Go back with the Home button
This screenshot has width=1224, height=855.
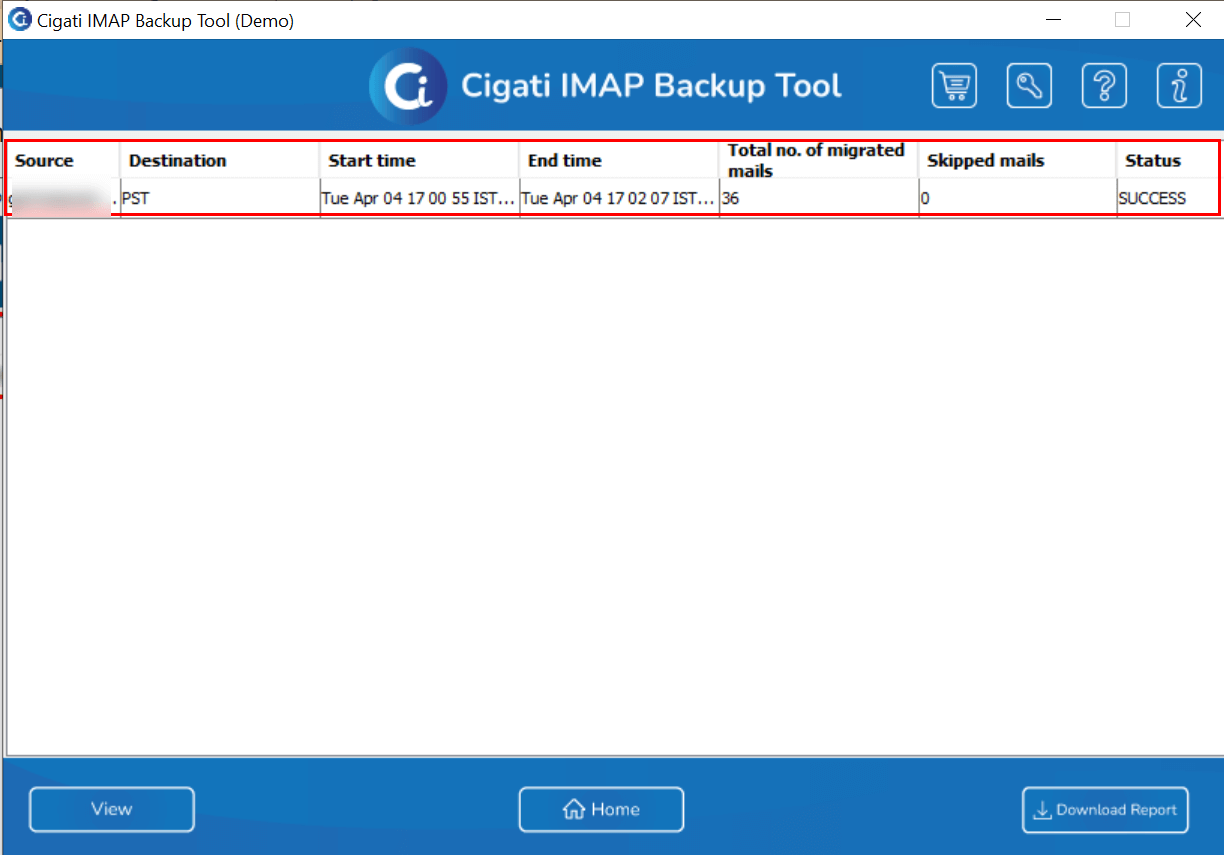pyautogui.click(x=601, y=810)
